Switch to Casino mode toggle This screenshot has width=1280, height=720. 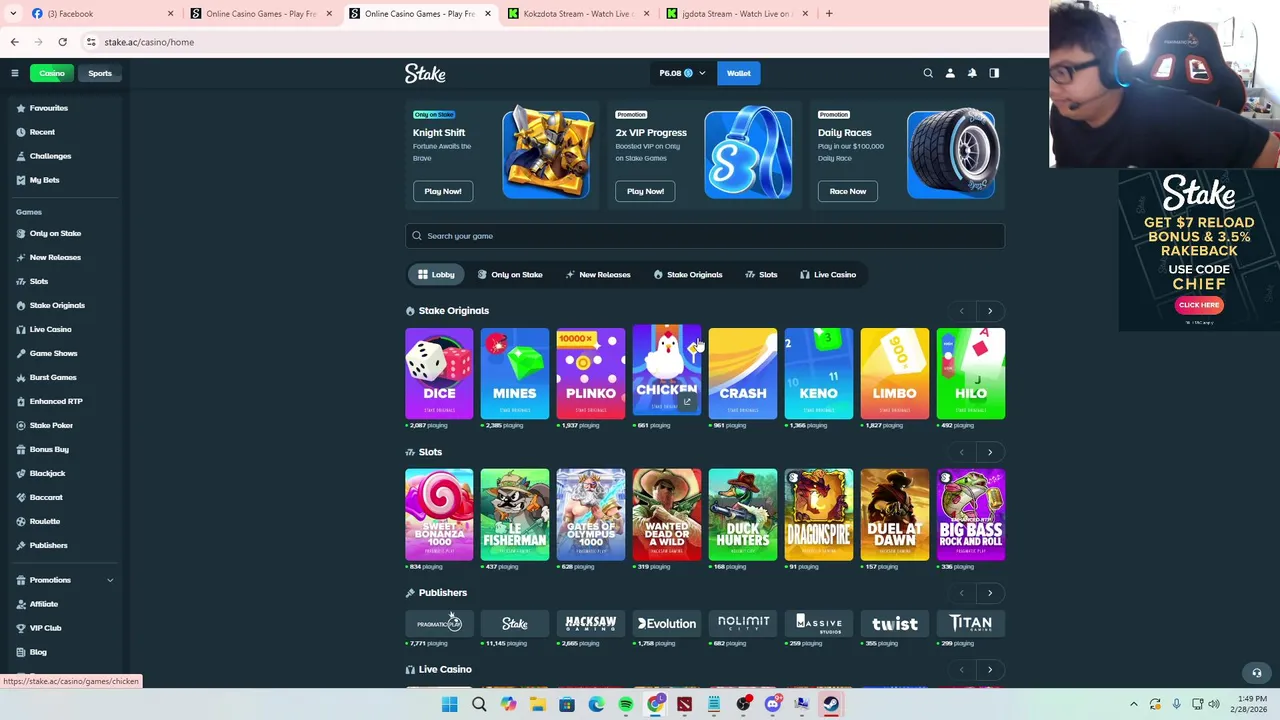52,73
